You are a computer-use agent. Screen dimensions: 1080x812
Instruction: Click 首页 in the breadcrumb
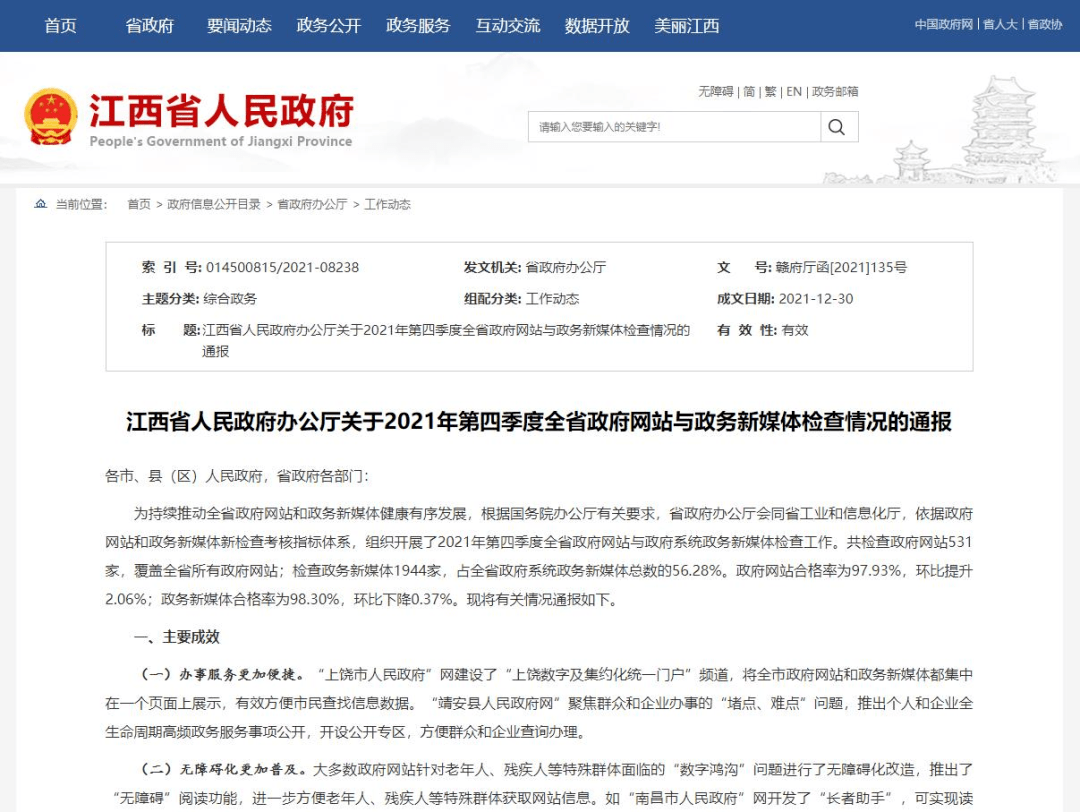pos(138,204)
